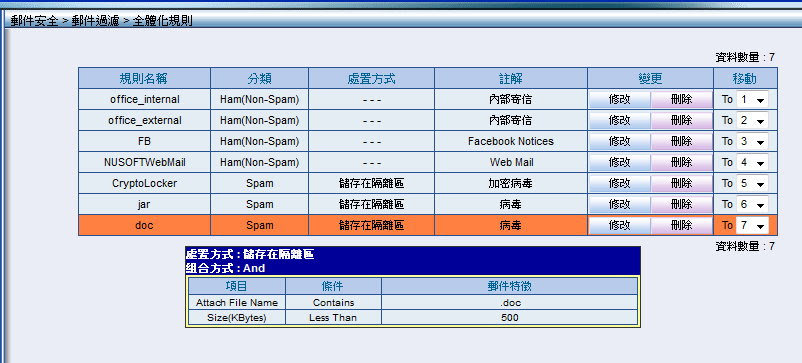
Task: Modify the doc rule
Action: tap(619, 225)
